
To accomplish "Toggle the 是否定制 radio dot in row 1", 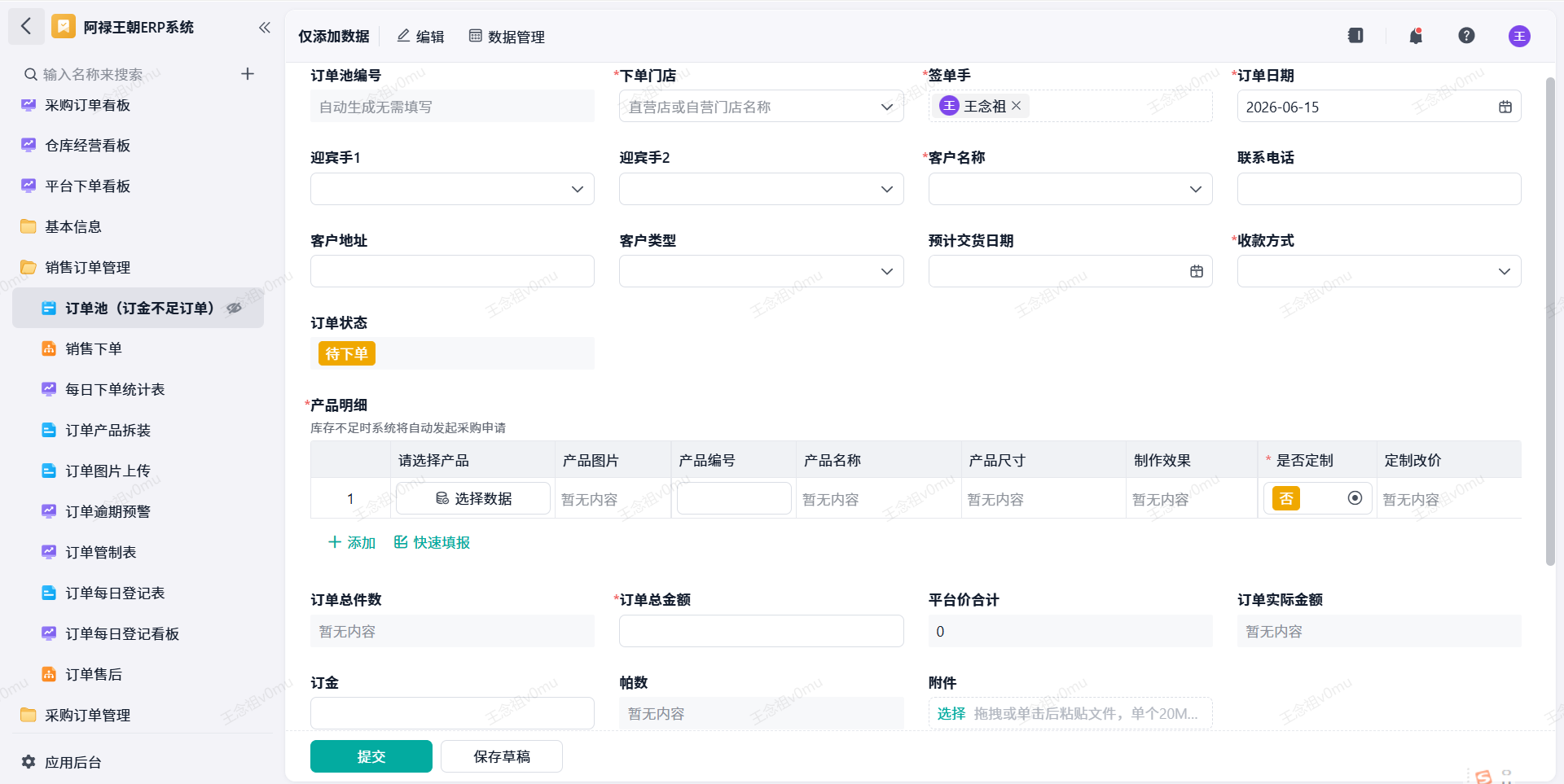I will tap(1355, 497).
